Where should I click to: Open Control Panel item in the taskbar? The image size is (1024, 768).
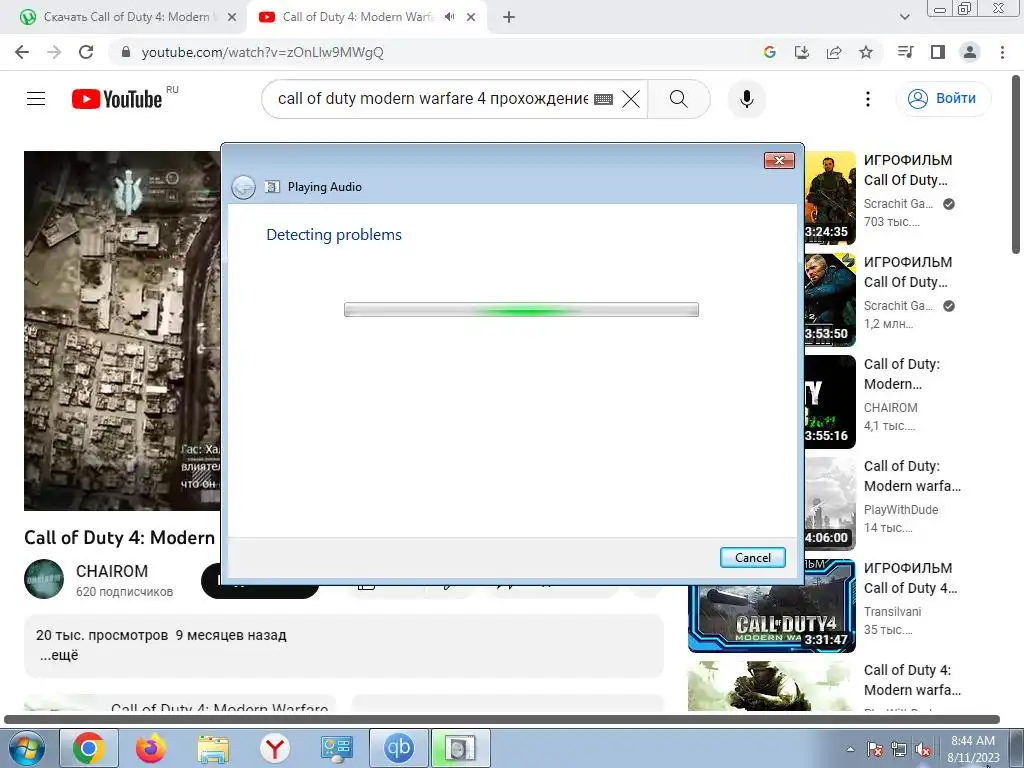click(337, 748)
